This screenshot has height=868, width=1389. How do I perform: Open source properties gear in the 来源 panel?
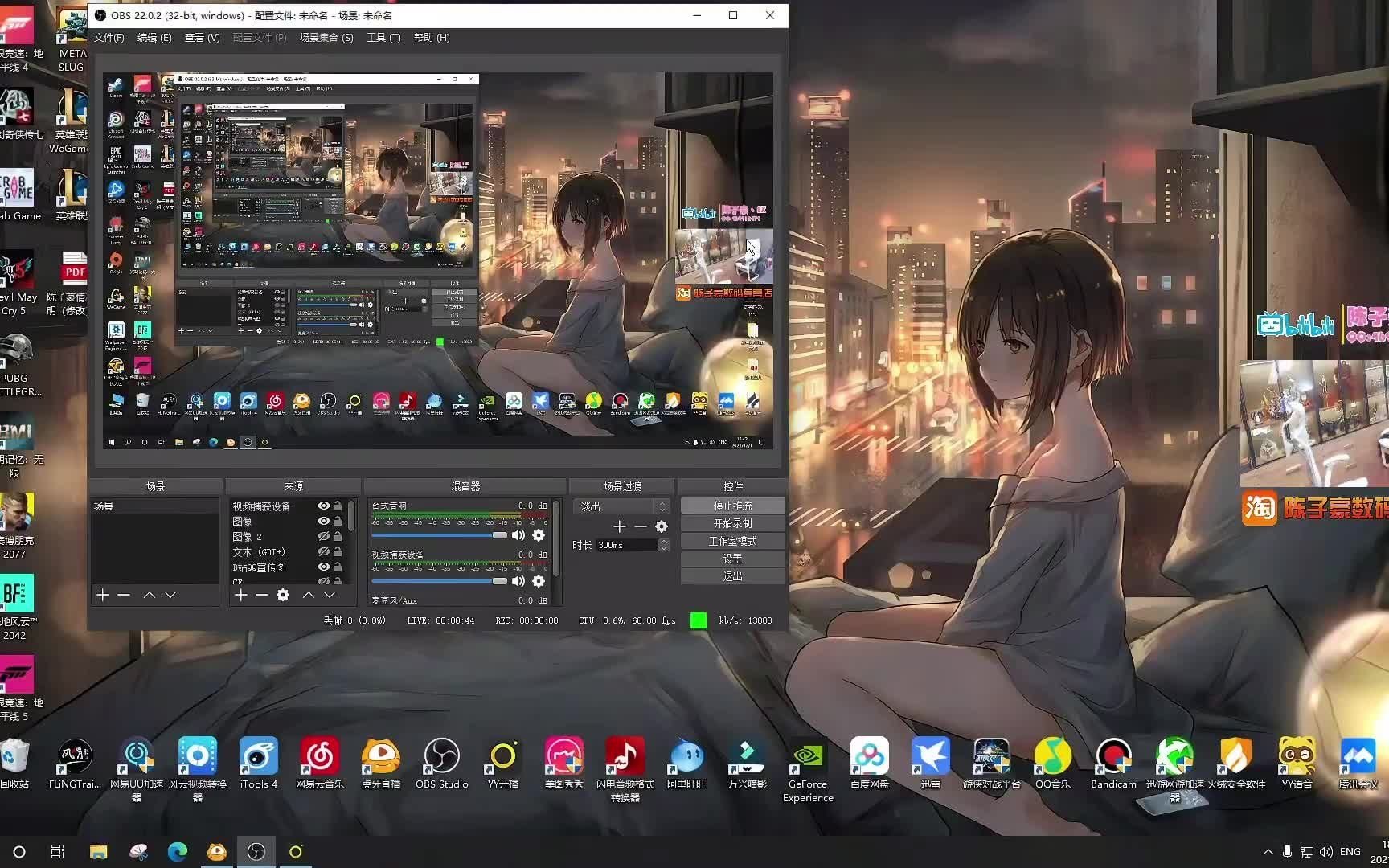[x=283, y=595]
